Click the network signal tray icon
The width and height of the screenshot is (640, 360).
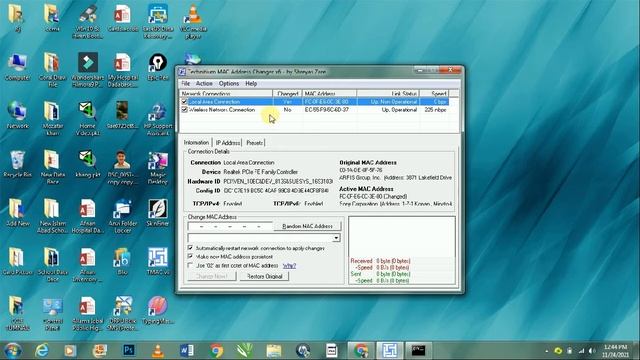pyautogui.click(x=581, y=351)
